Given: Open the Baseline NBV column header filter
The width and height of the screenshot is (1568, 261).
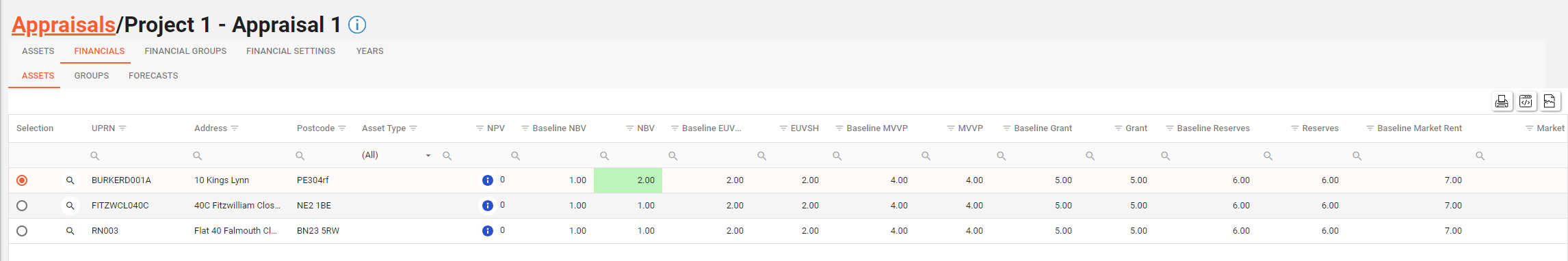Looking at the screenshot, I should click(525, 128).
